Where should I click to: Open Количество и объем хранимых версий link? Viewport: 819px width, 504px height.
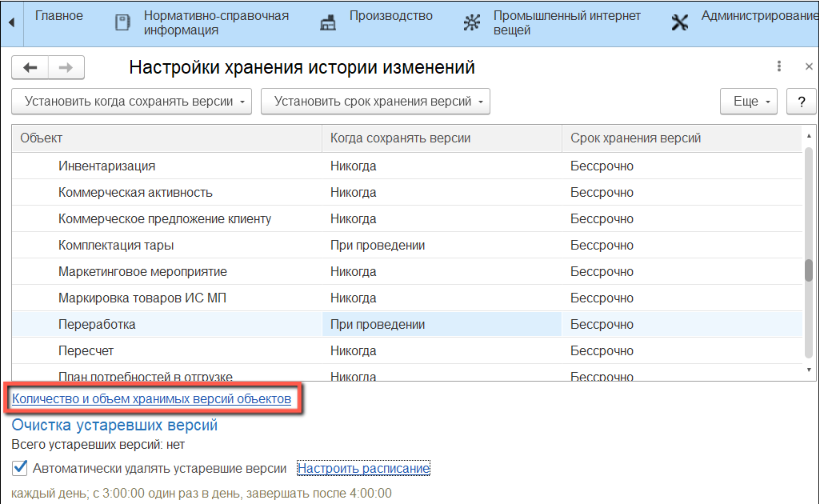click(x=151, y=398)
